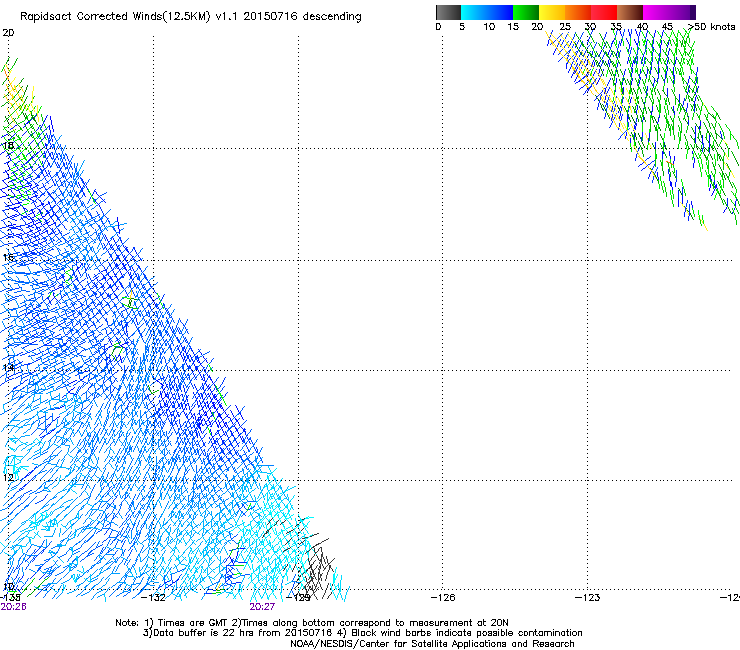Click the longitude "-132" axis label
The image size is (740, 650).
point(153,598)
